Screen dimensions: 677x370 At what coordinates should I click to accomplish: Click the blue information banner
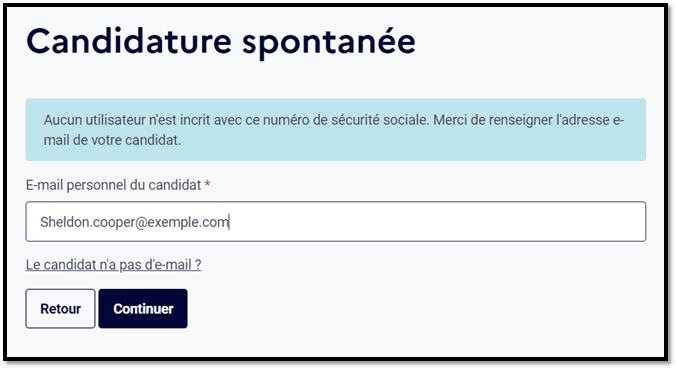tap(336, 130)
